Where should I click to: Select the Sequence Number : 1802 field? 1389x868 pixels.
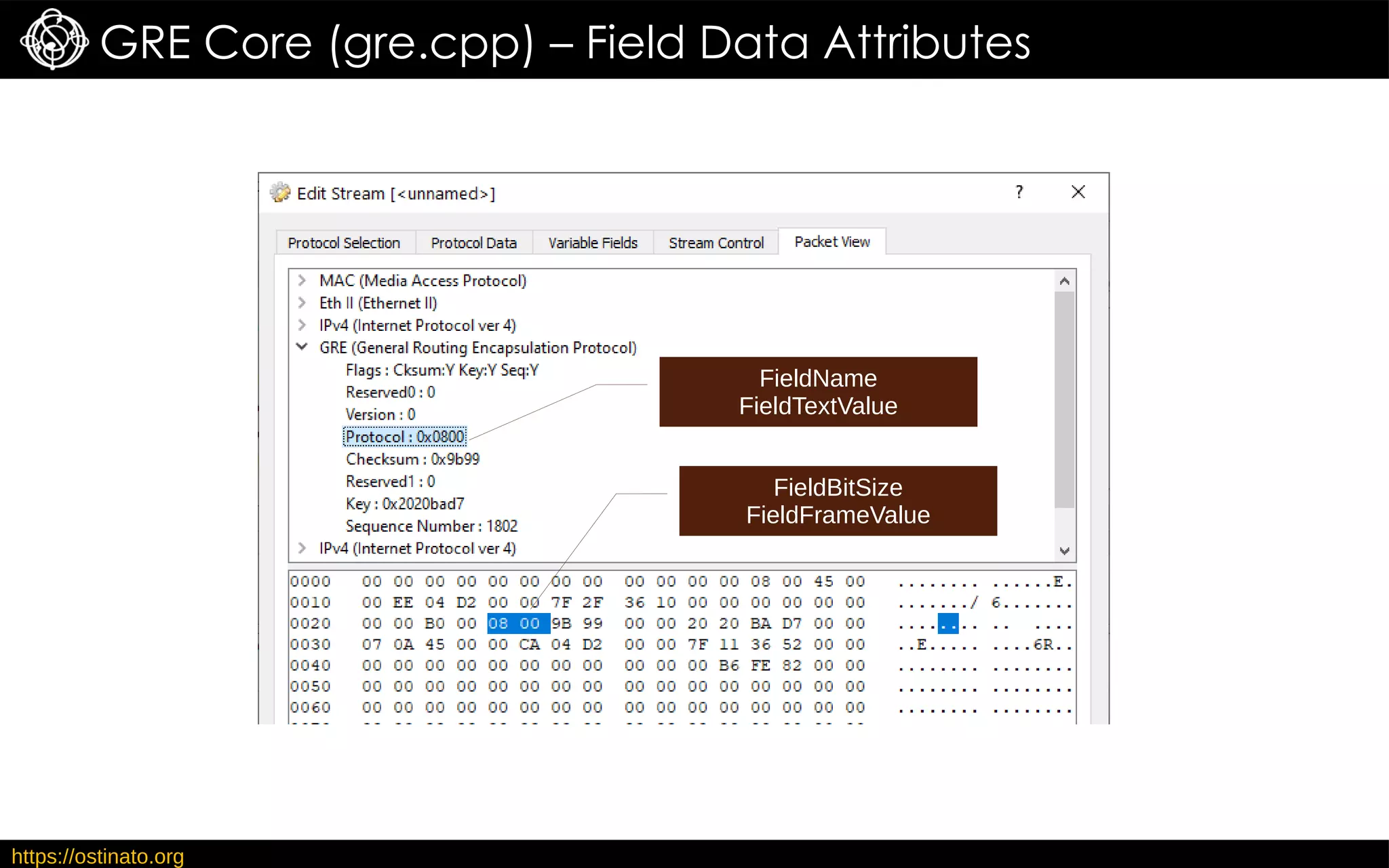tap(431, 526)
